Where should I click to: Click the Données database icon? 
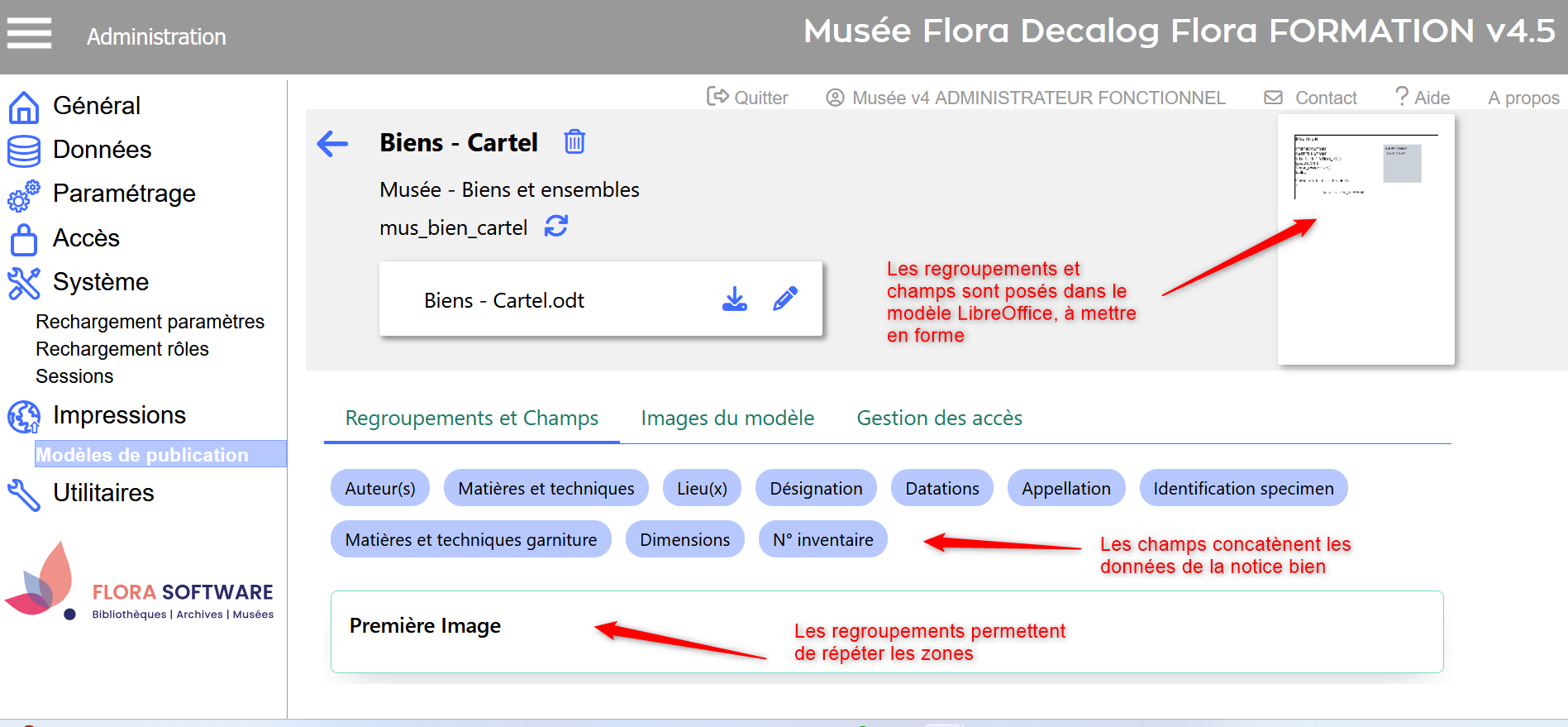(23, 151)
